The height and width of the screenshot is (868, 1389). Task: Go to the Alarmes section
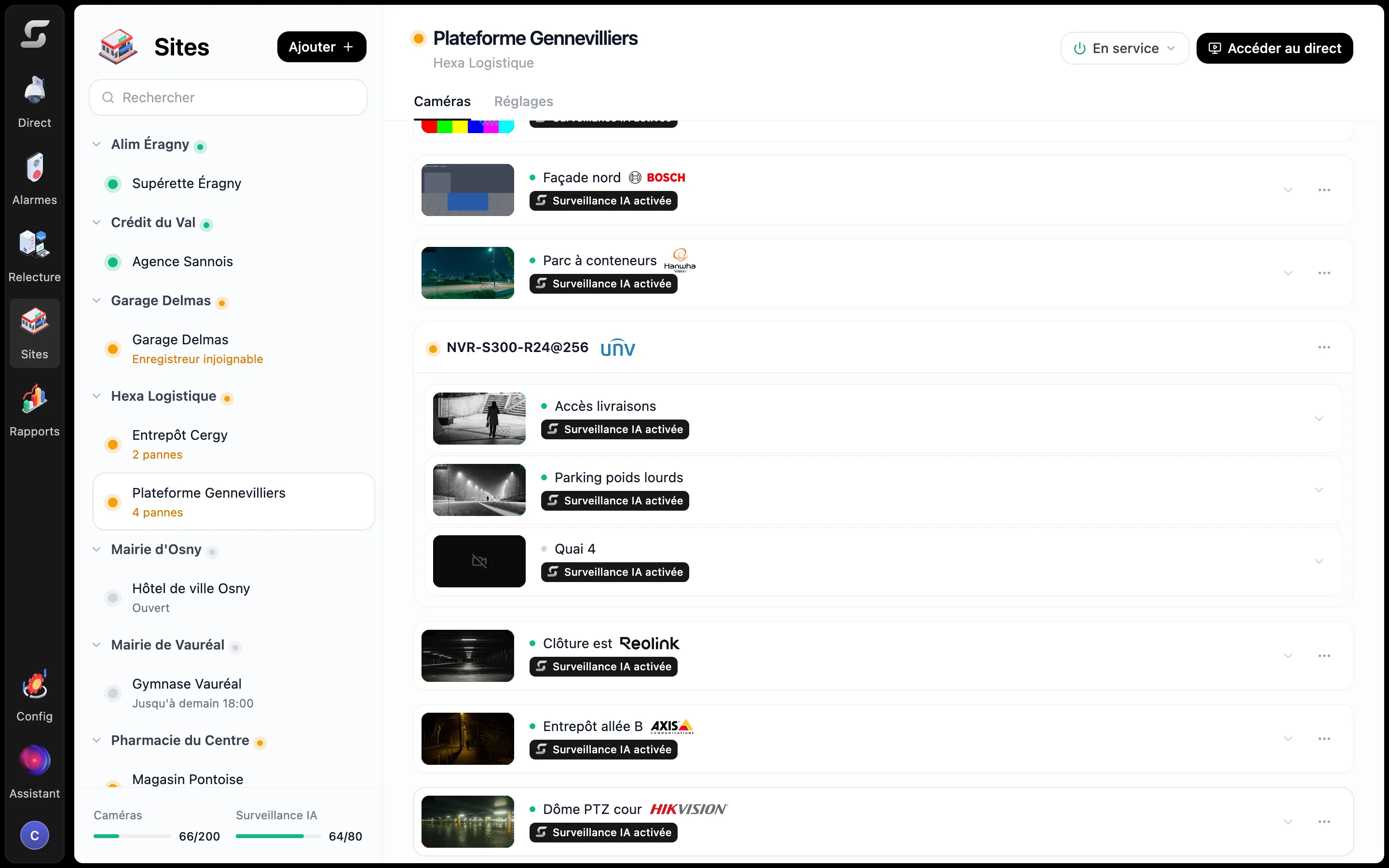pyautogui.click(x=34, y=179)
